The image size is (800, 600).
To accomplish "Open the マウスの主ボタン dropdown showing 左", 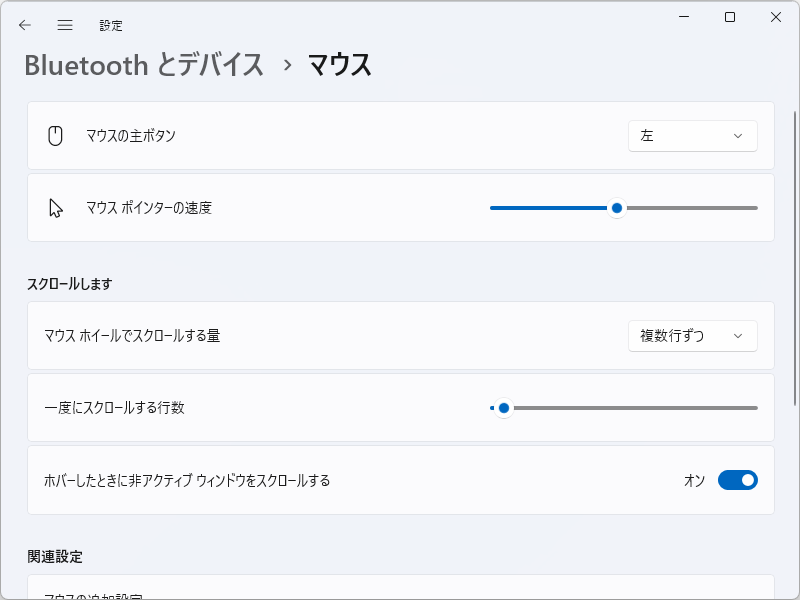I will [x=692, y=136].
